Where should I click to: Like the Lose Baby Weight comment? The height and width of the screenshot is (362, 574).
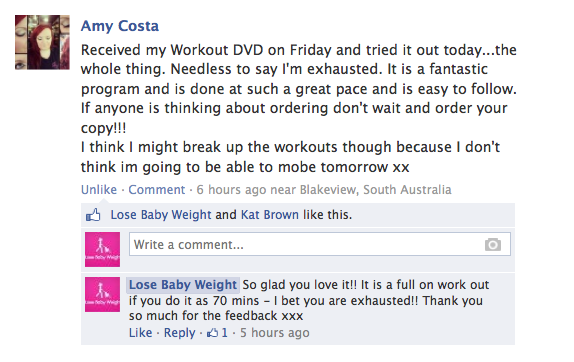(x=141, y=333)
